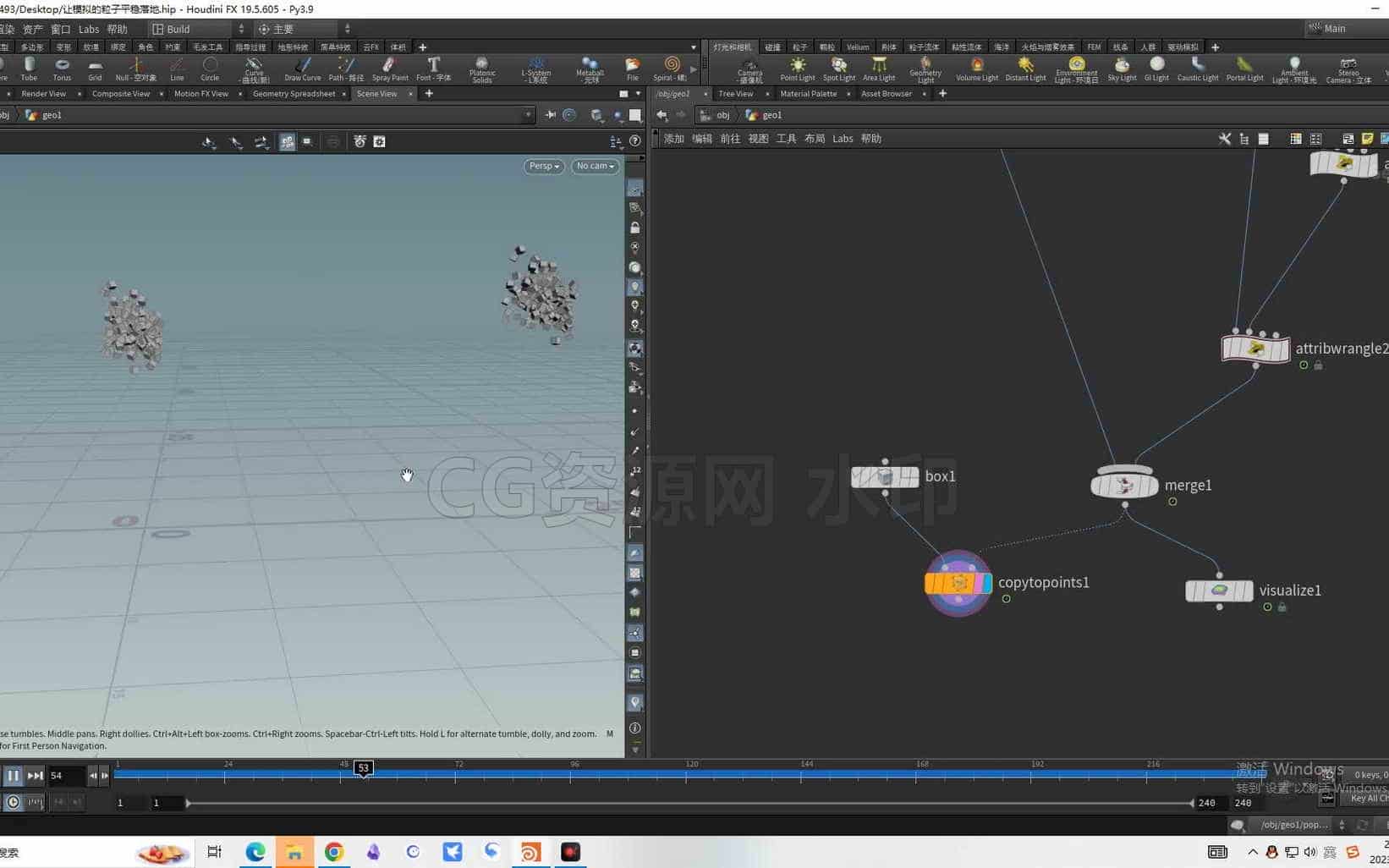Open the Main take dropdown
The image size is (1389, 868).
click(x=1346, y=29)
